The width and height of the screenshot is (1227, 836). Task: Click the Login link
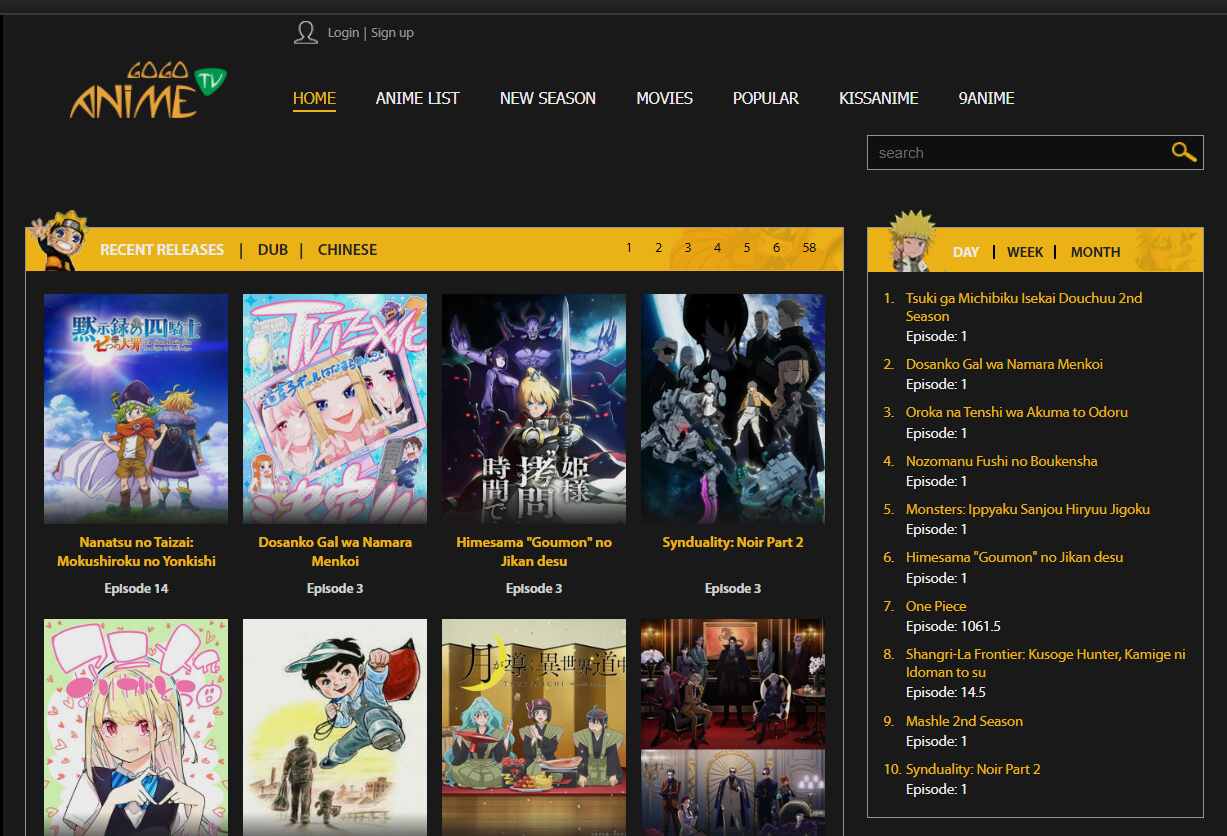[343, 32]
